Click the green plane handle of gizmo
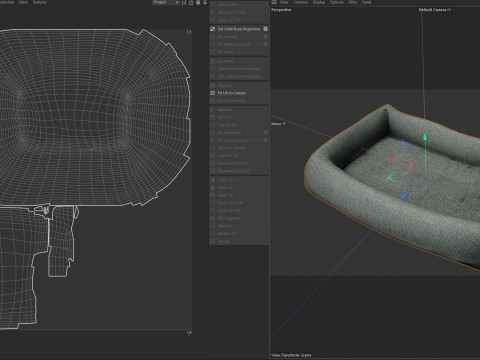Screen dimensions: 480x360 (391, 178)
